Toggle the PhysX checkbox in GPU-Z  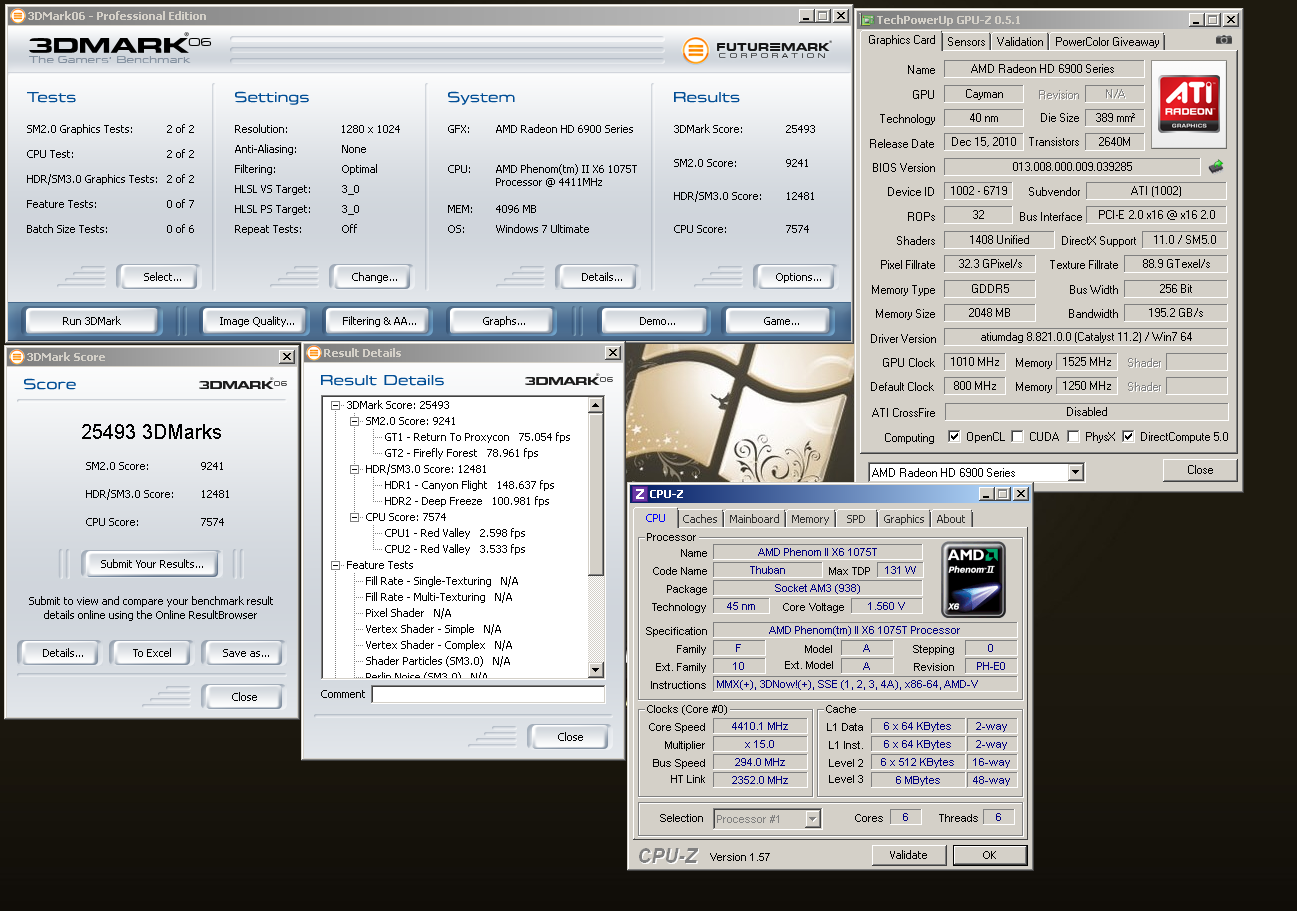1073,437
